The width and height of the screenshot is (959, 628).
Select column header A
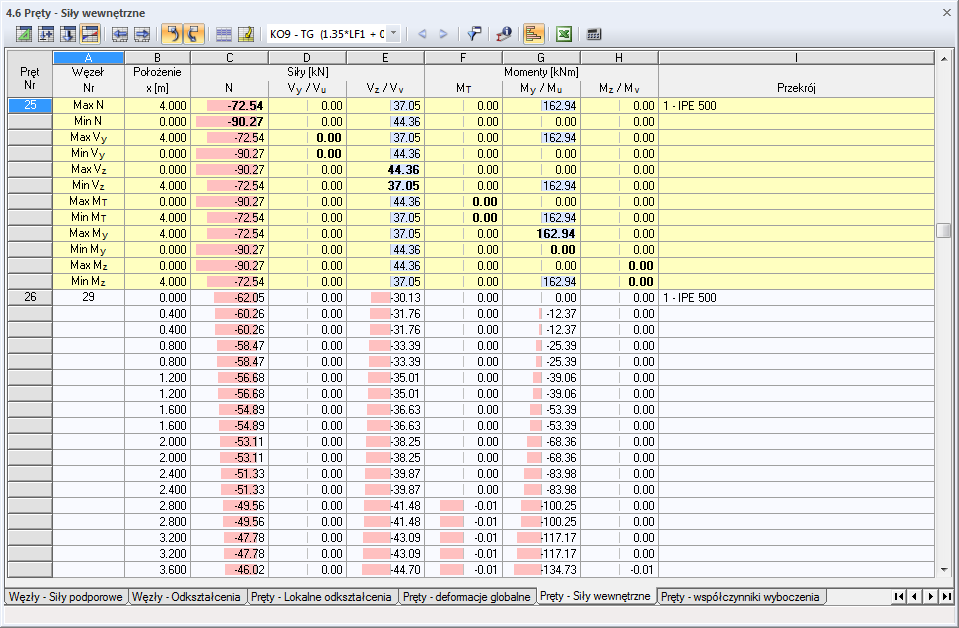(89, 57)
